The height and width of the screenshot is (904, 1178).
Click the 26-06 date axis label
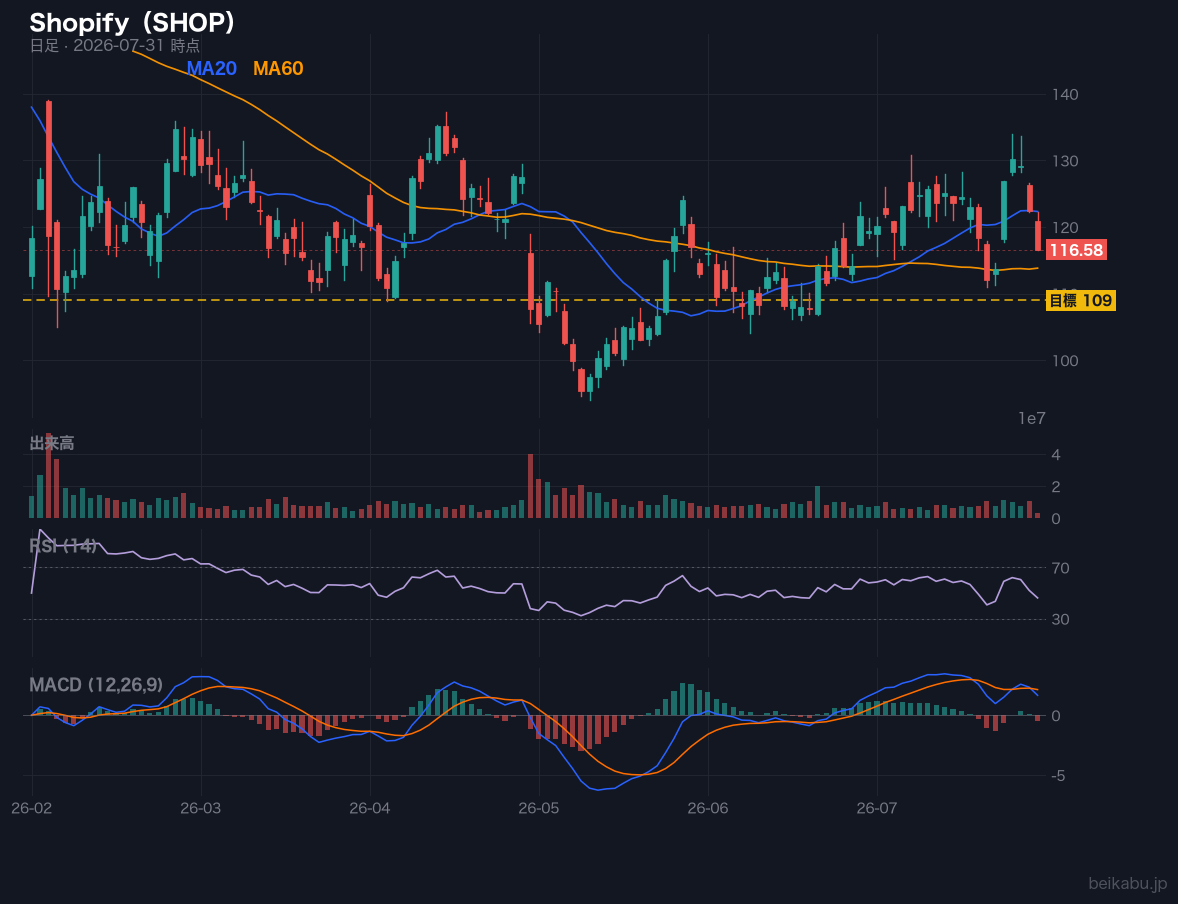[x=708, y=809]
